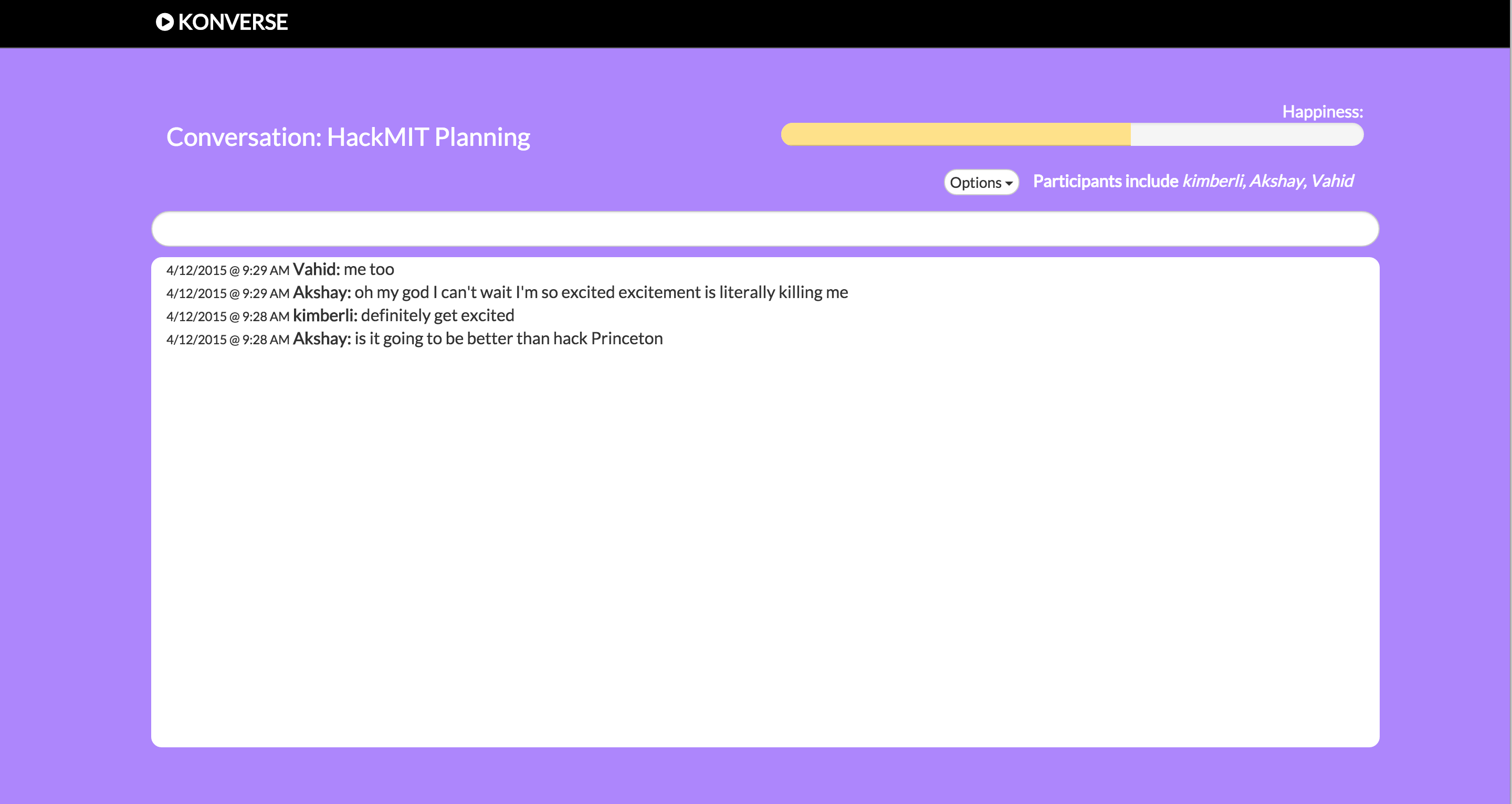
Task: Click kimberli's "definitely get excited" message
Action: 437,316
